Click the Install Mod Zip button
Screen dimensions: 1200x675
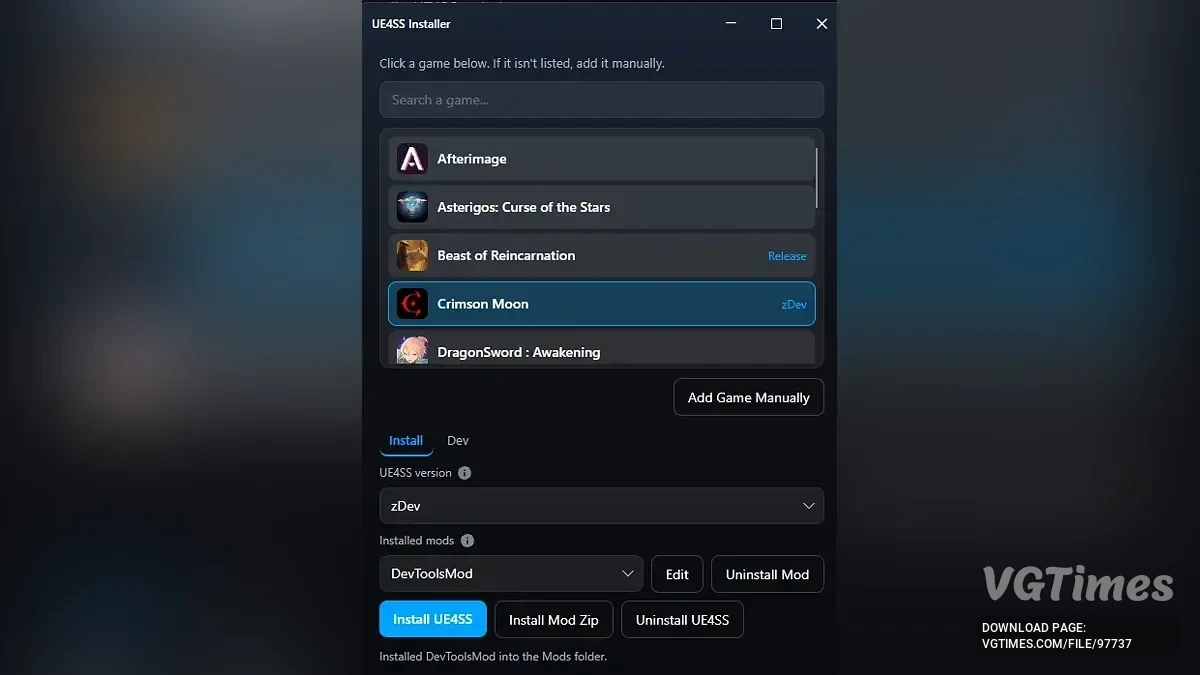pos(554,620)
